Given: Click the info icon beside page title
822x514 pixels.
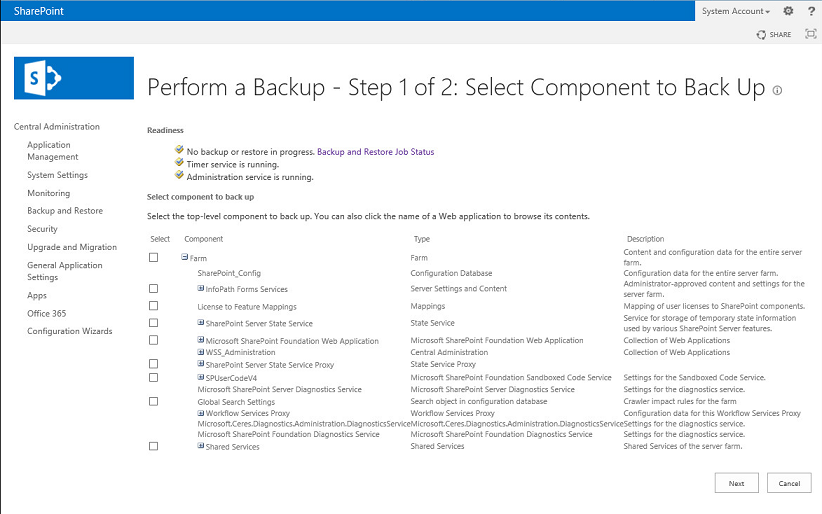Looking at the screenshot, I should (x=777, y=90).
